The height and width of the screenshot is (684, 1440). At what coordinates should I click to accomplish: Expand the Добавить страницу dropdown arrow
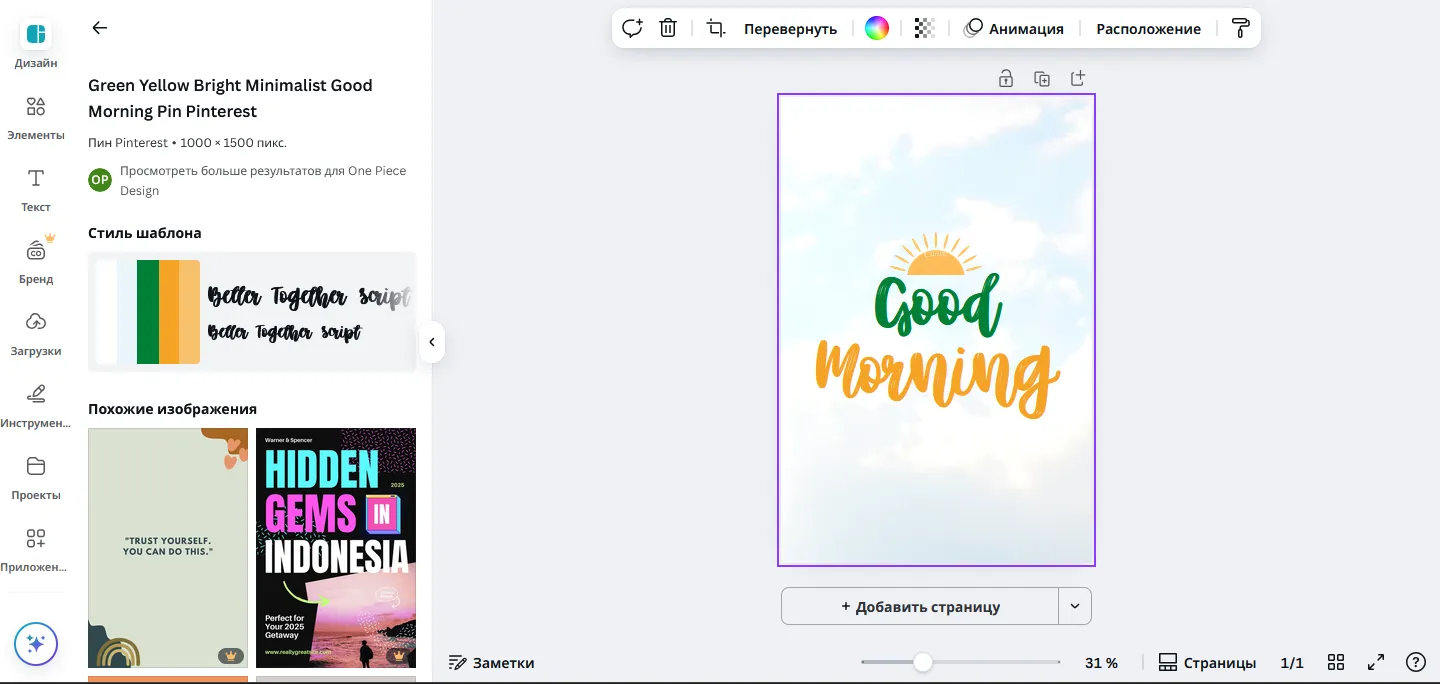coord(1074,606)
